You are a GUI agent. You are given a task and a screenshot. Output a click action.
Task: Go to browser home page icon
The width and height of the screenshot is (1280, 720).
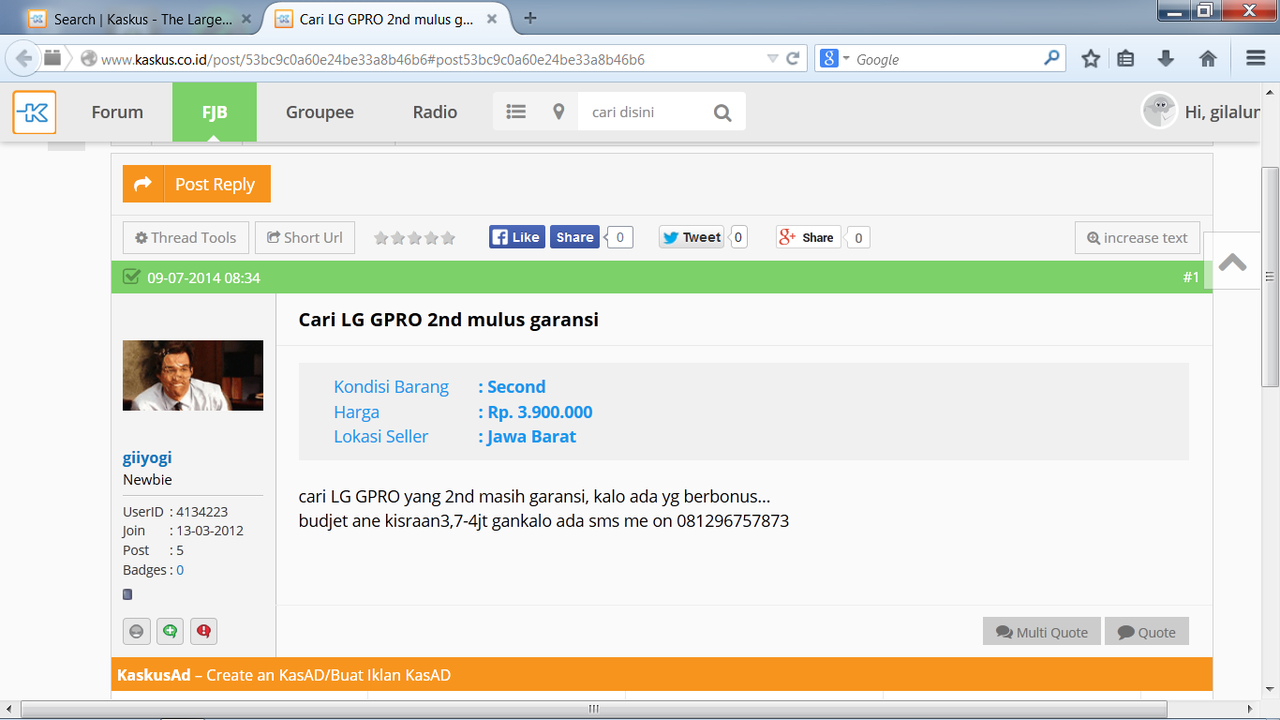tap(1208, 59)
